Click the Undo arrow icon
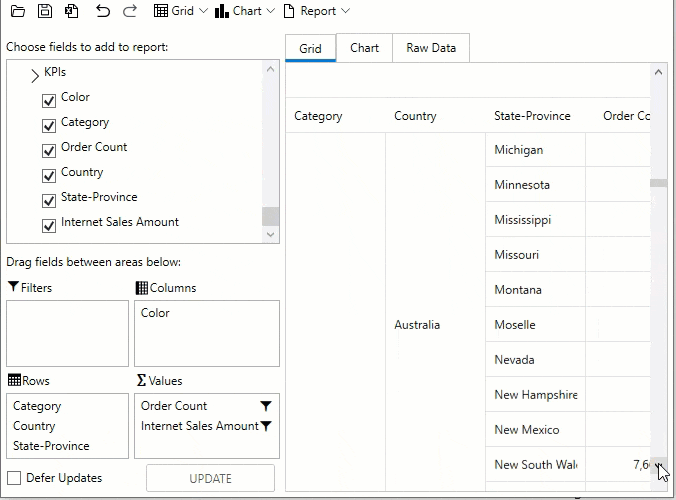This screenshot has width=676, height=500. pyautogui.click(x=103, y=11)
